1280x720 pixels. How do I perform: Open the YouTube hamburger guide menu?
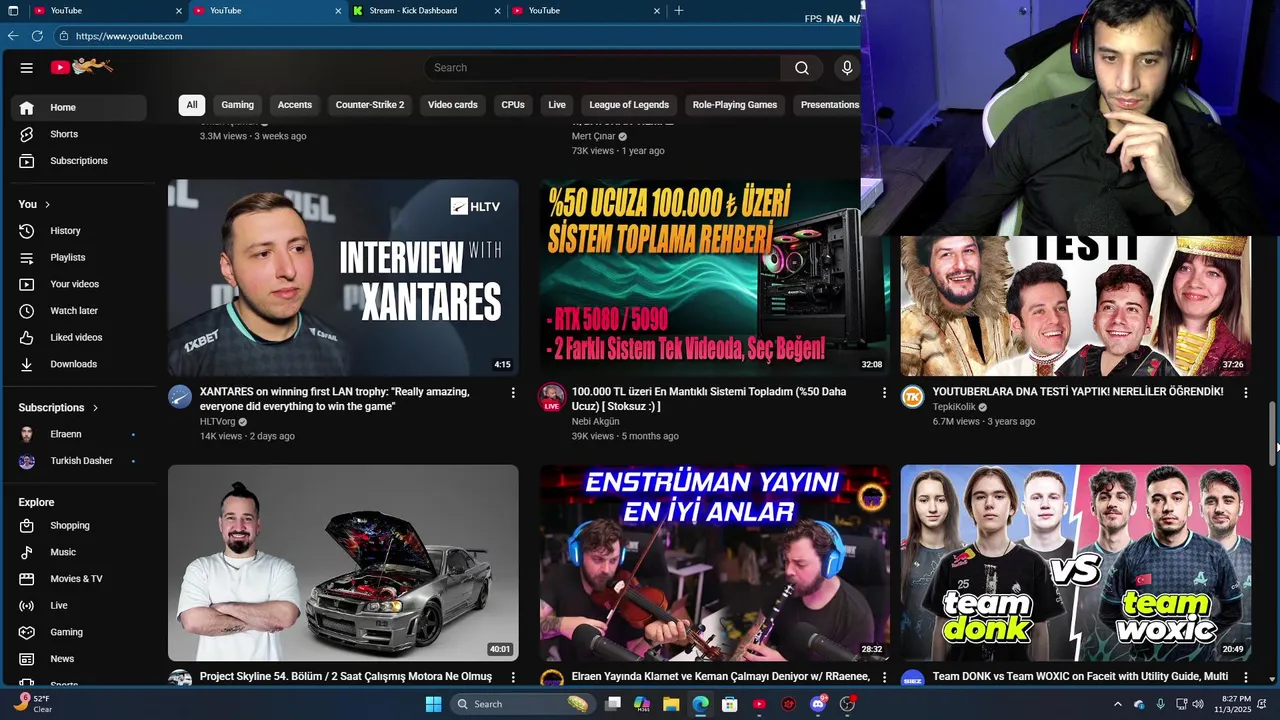27,68
